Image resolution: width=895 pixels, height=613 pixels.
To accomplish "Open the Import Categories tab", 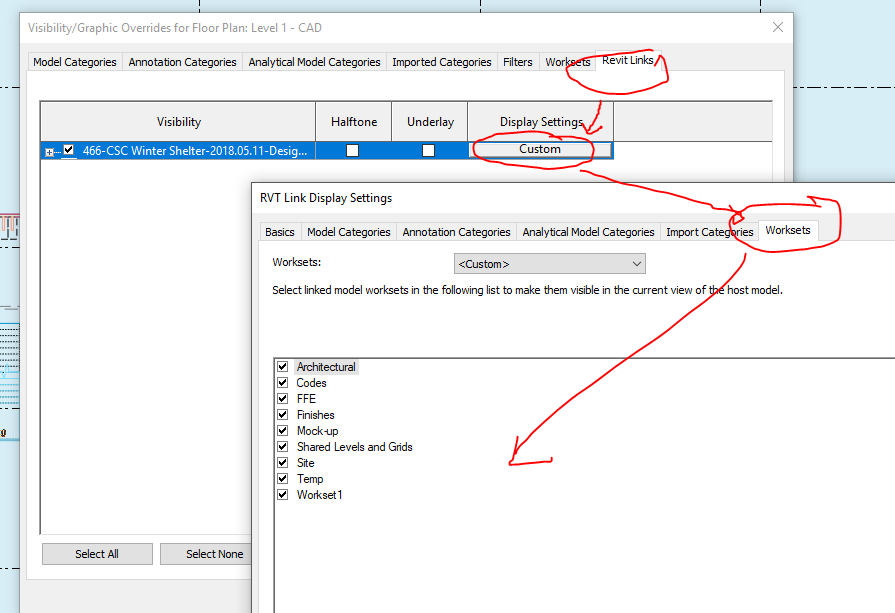I will pos(709,232).
